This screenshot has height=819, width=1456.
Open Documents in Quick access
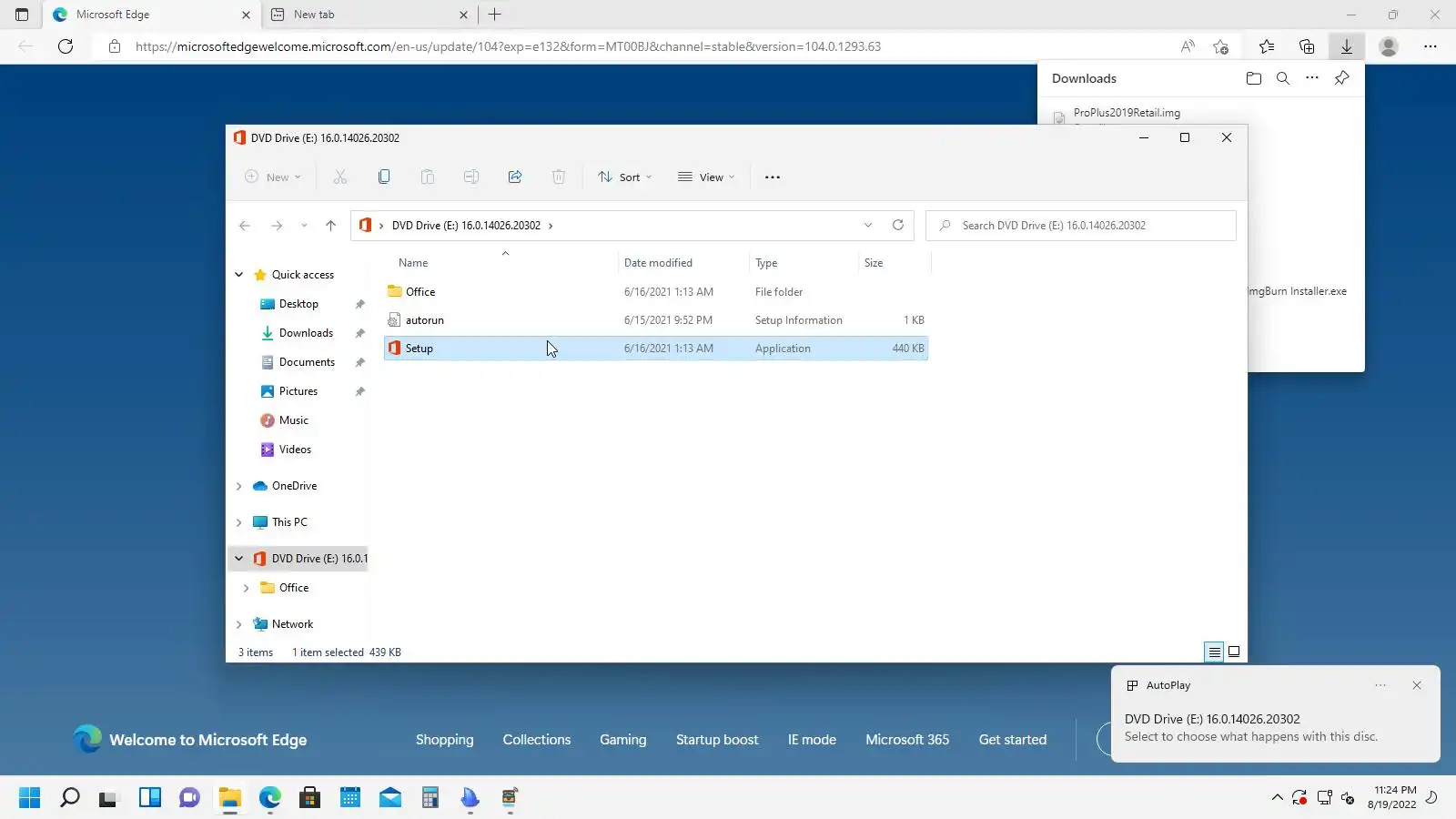coord(307,362)
